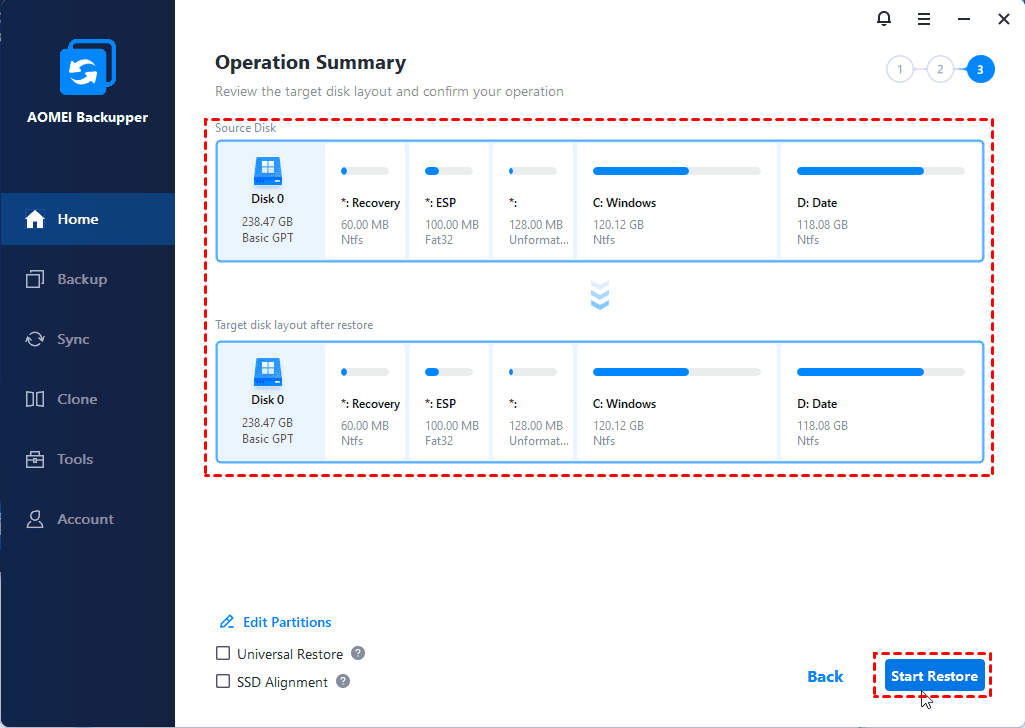Select C: Windows partition in Source Disk
The width and height of the screenshot is (1025, 728).
pyautogui.click(x=675, y=201)
